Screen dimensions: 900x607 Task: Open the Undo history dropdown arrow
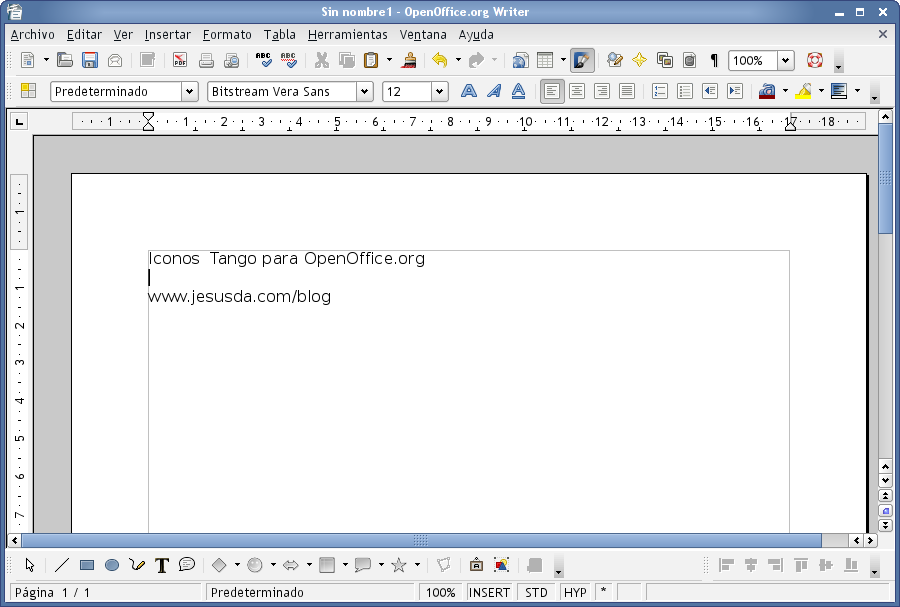[458, 60]
